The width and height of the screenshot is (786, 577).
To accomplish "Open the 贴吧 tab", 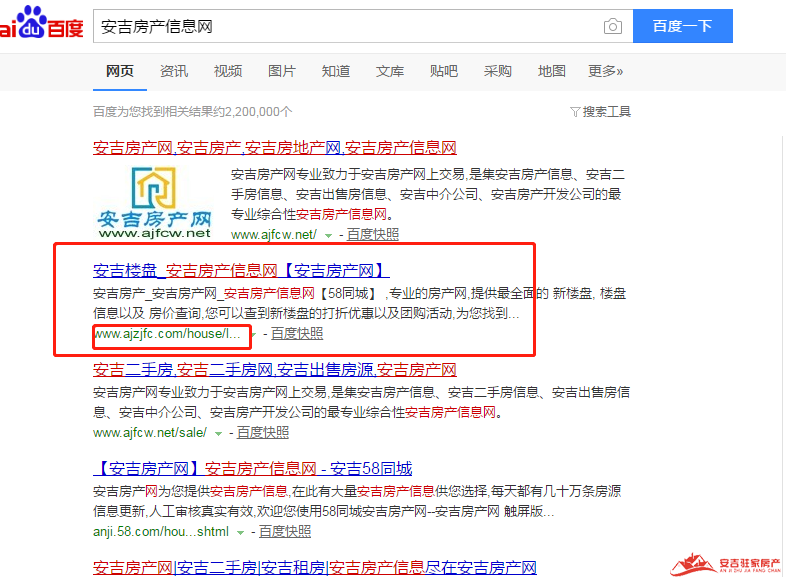I will pyautogui.click(x=444, y=71).
